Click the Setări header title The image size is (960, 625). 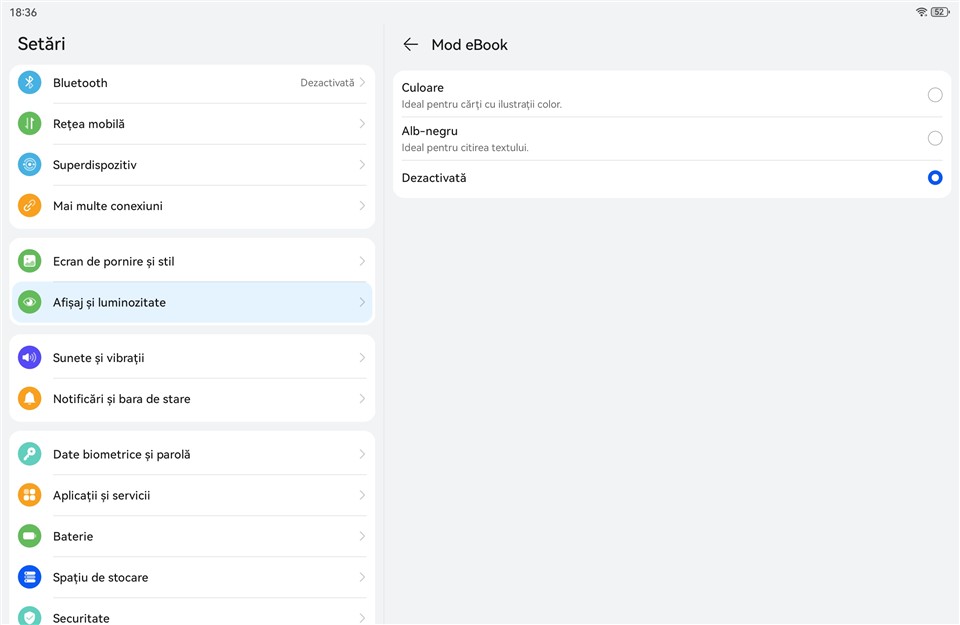[42, 44]
